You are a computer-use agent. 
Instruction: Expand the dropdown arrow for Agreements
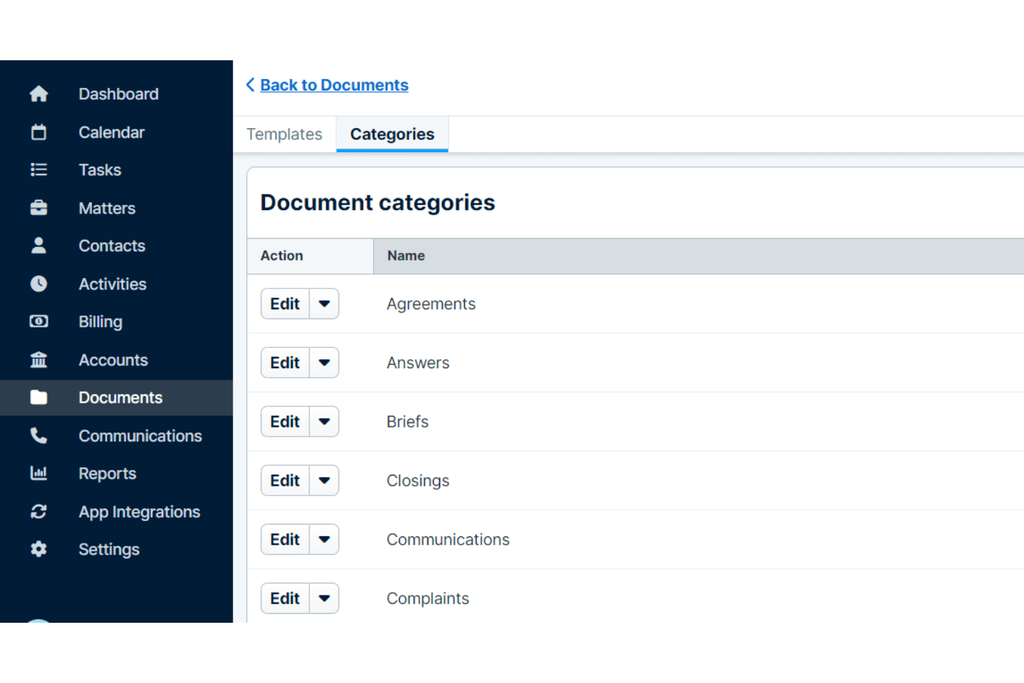coord(324,304)
